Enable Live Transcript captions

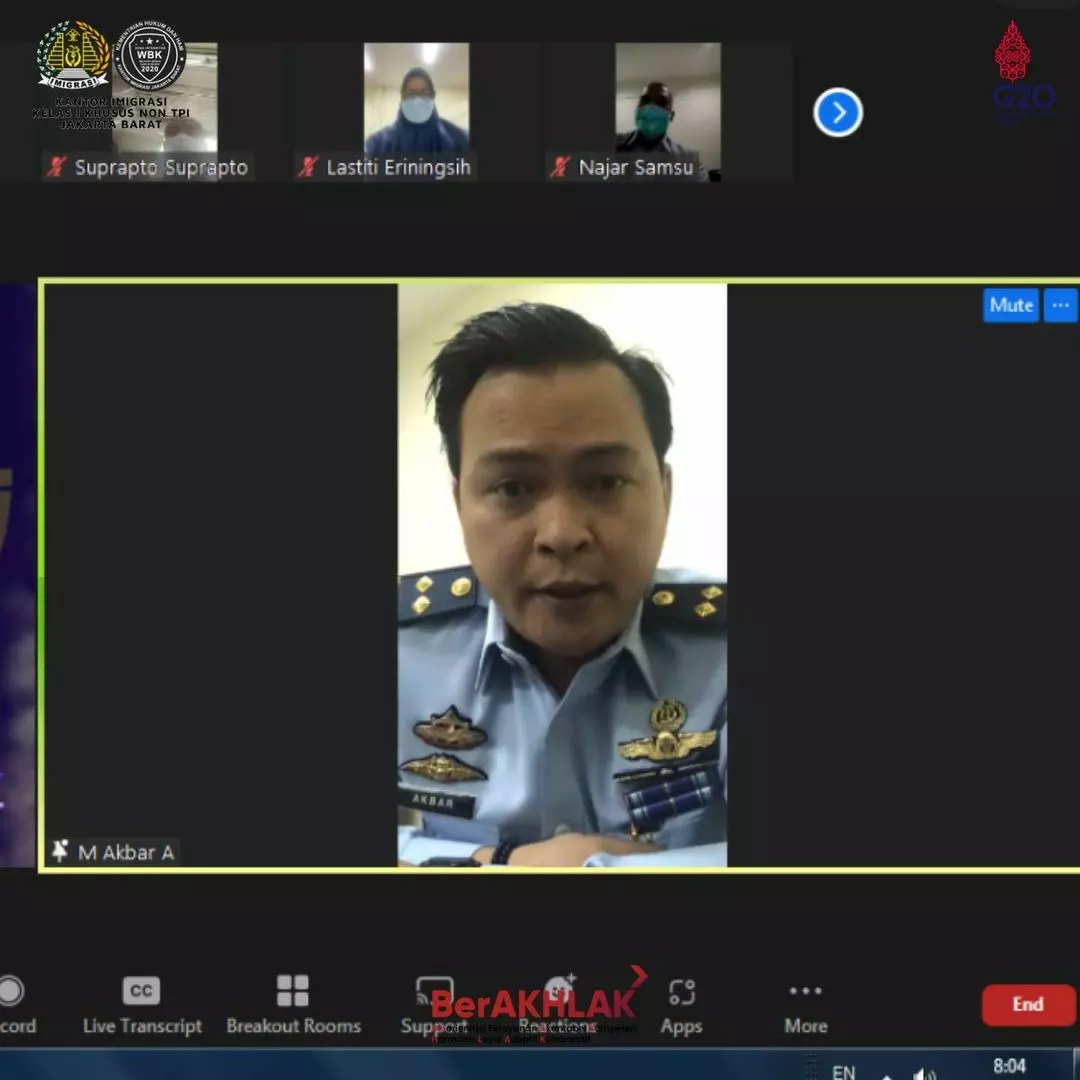(142, 1005)
